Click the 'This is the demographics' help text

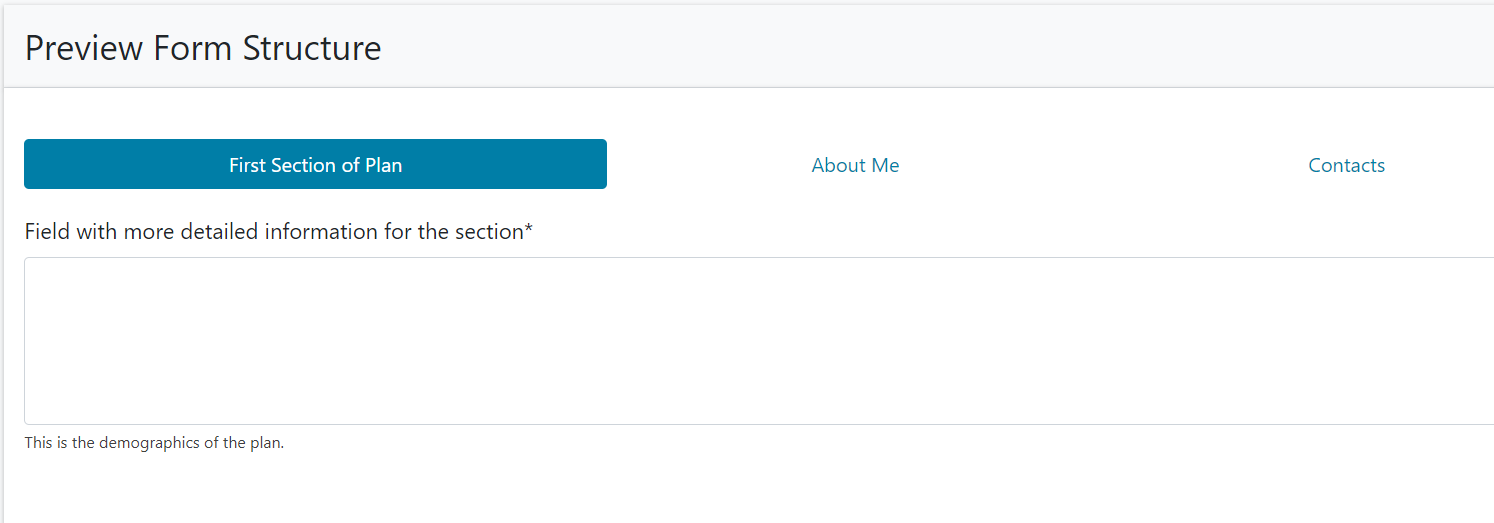pyautogui.click(x=154, y=443)
